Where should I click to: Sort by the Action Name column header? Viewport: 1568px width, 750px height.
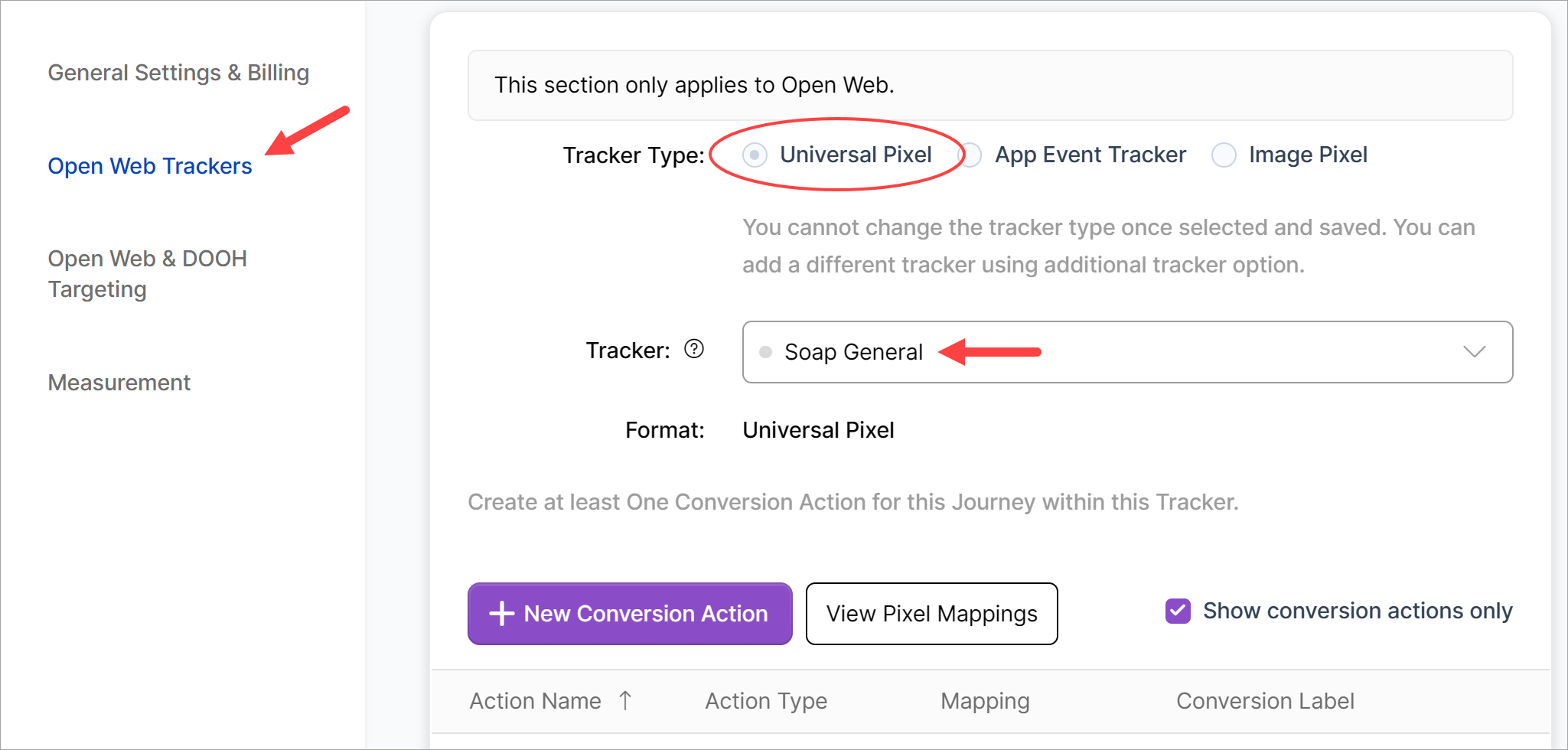[x=535, y=701]
